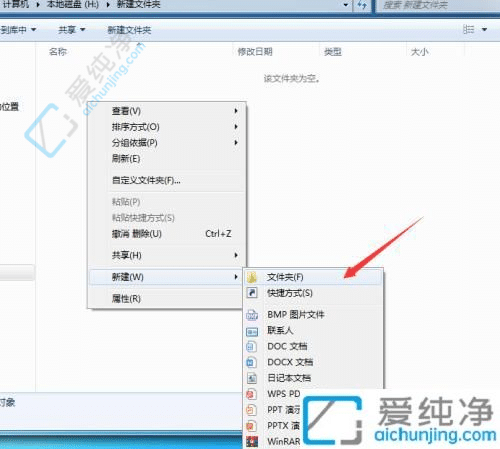Expand the 共享(H) submenu arrow
The width and height of the screenshot is (500, 449).
[236, 255]
